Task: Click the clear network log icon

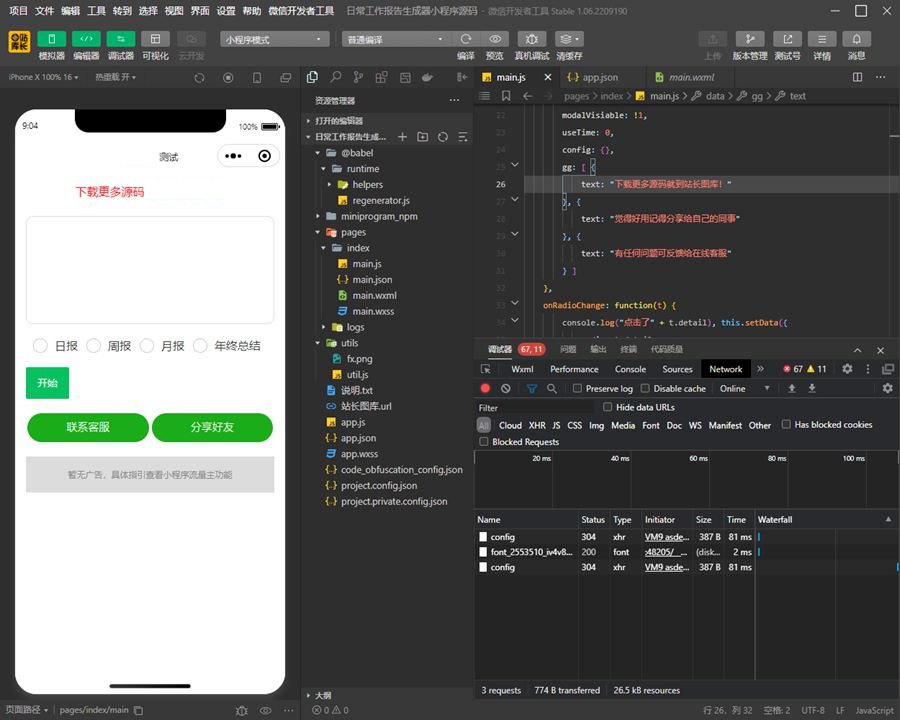Action: click(506, 388)
